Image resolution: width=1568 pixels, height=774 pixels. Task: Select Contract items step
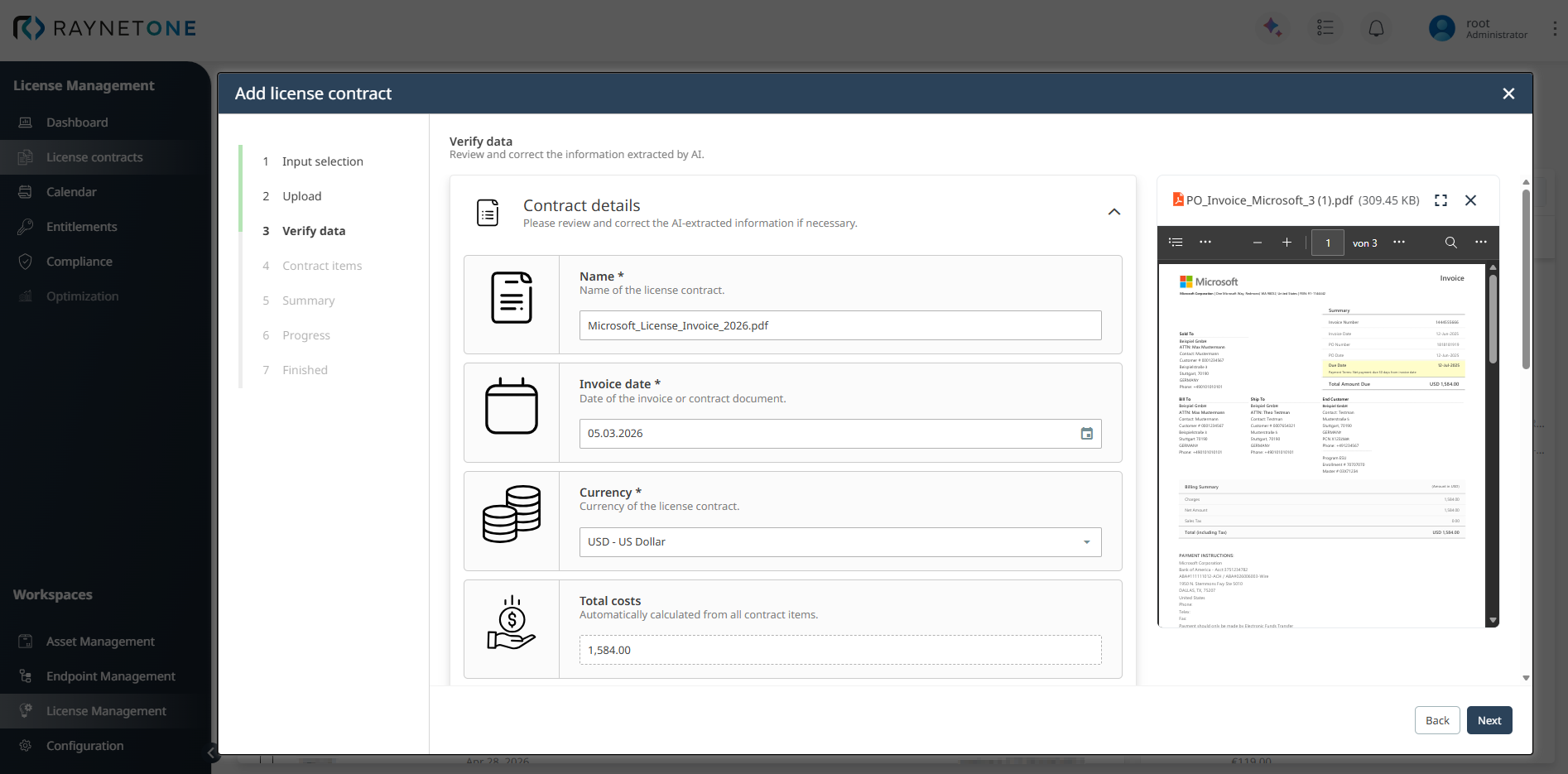tap(322, 266)
